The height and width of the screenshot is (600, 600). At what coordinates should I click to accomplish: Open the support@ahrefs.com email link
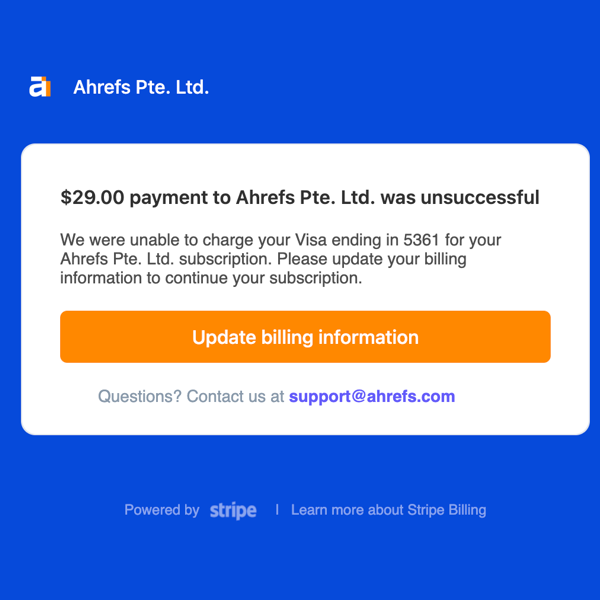click(372, 396)
